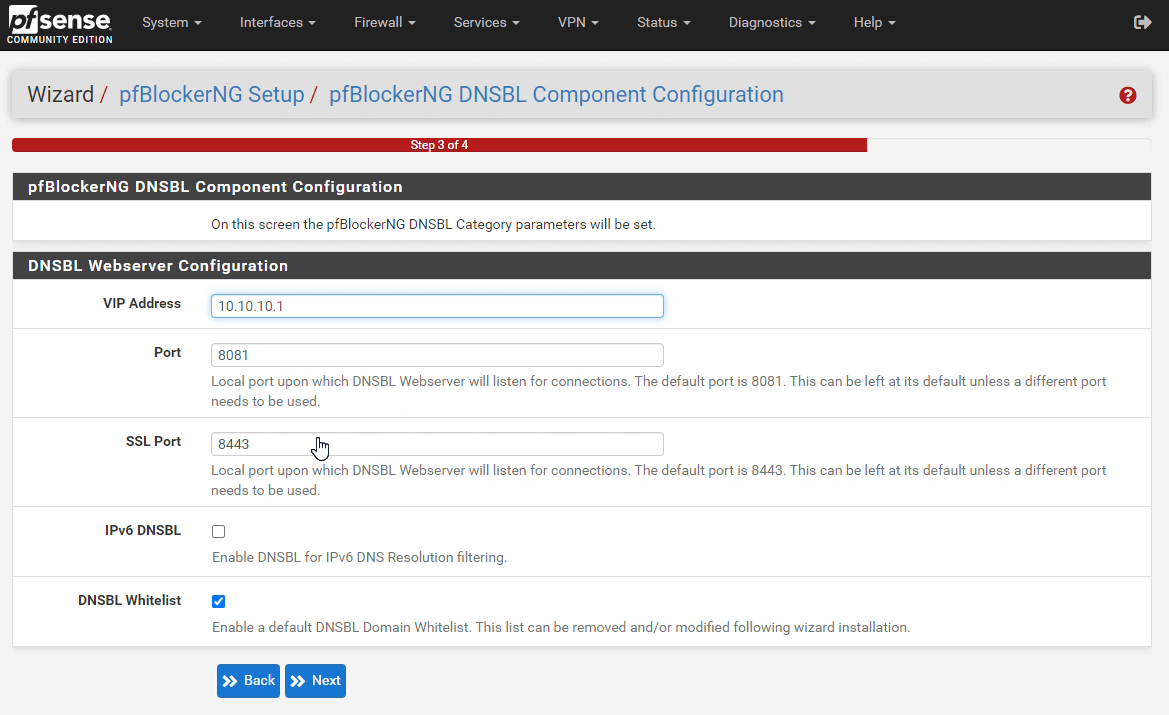1169x715 pixels.
Task: Open the red help question mark icon
Action: [1127, 96]
